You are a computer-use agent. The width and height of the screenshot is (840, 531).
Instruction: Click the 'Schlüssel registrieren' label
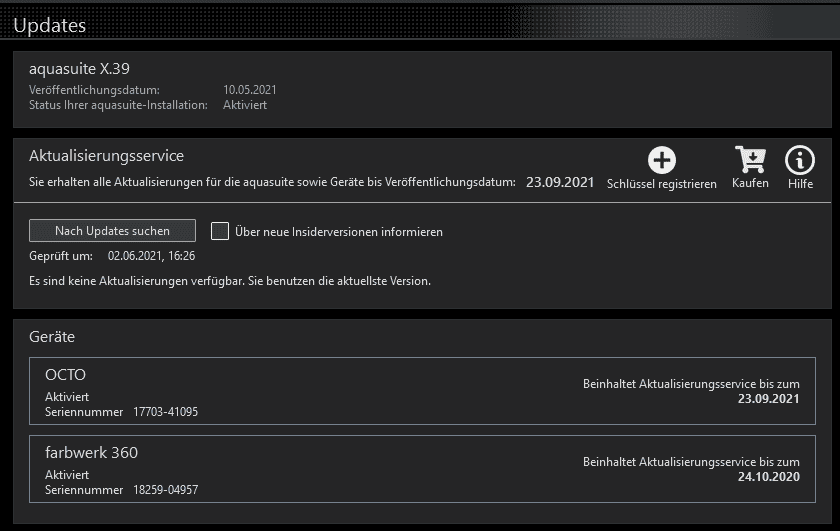tap(662, 184)
